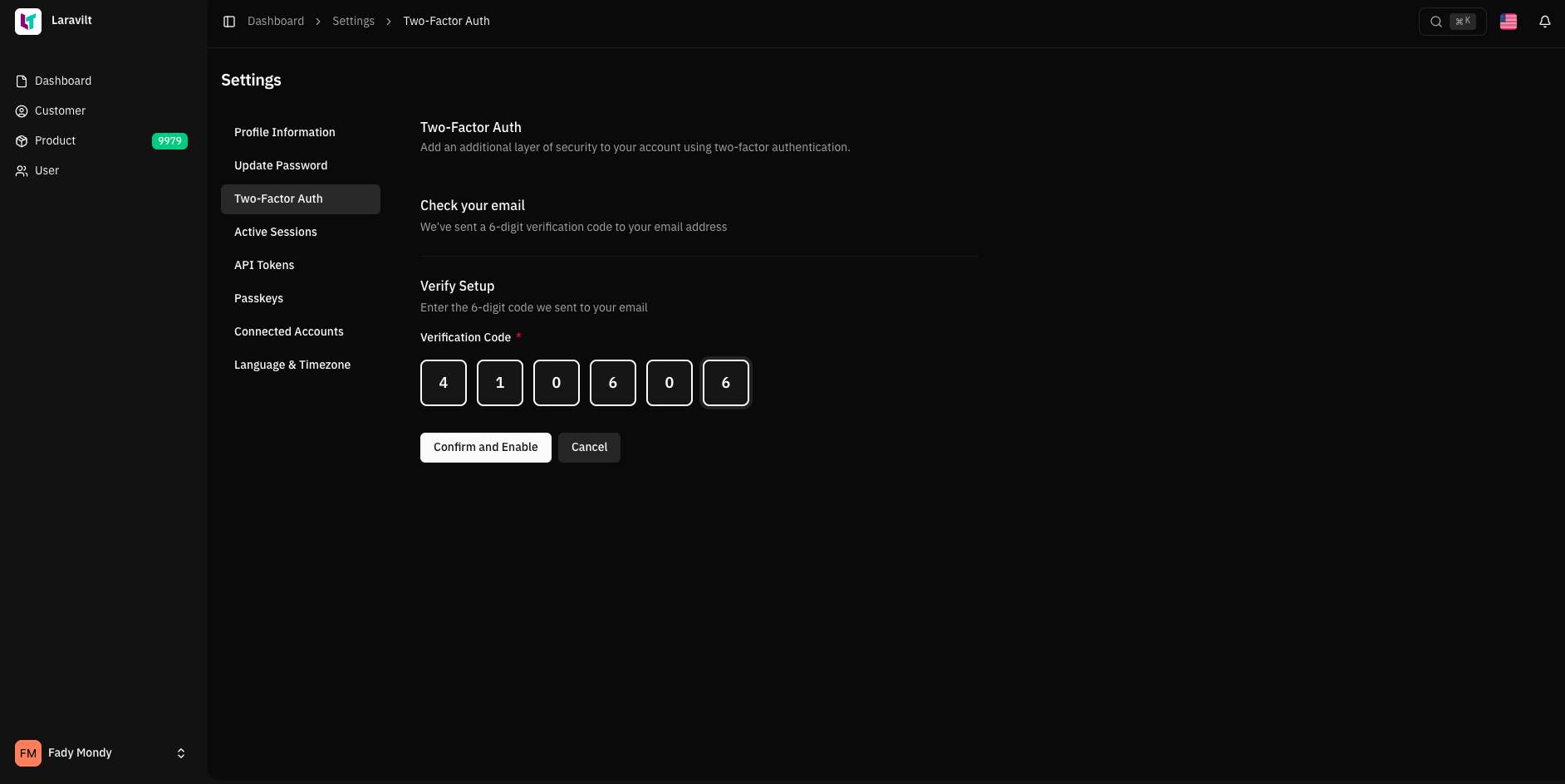The image size is (1565, 784).
Task: Select Profile Information settings tab
Action: point(284,132)
